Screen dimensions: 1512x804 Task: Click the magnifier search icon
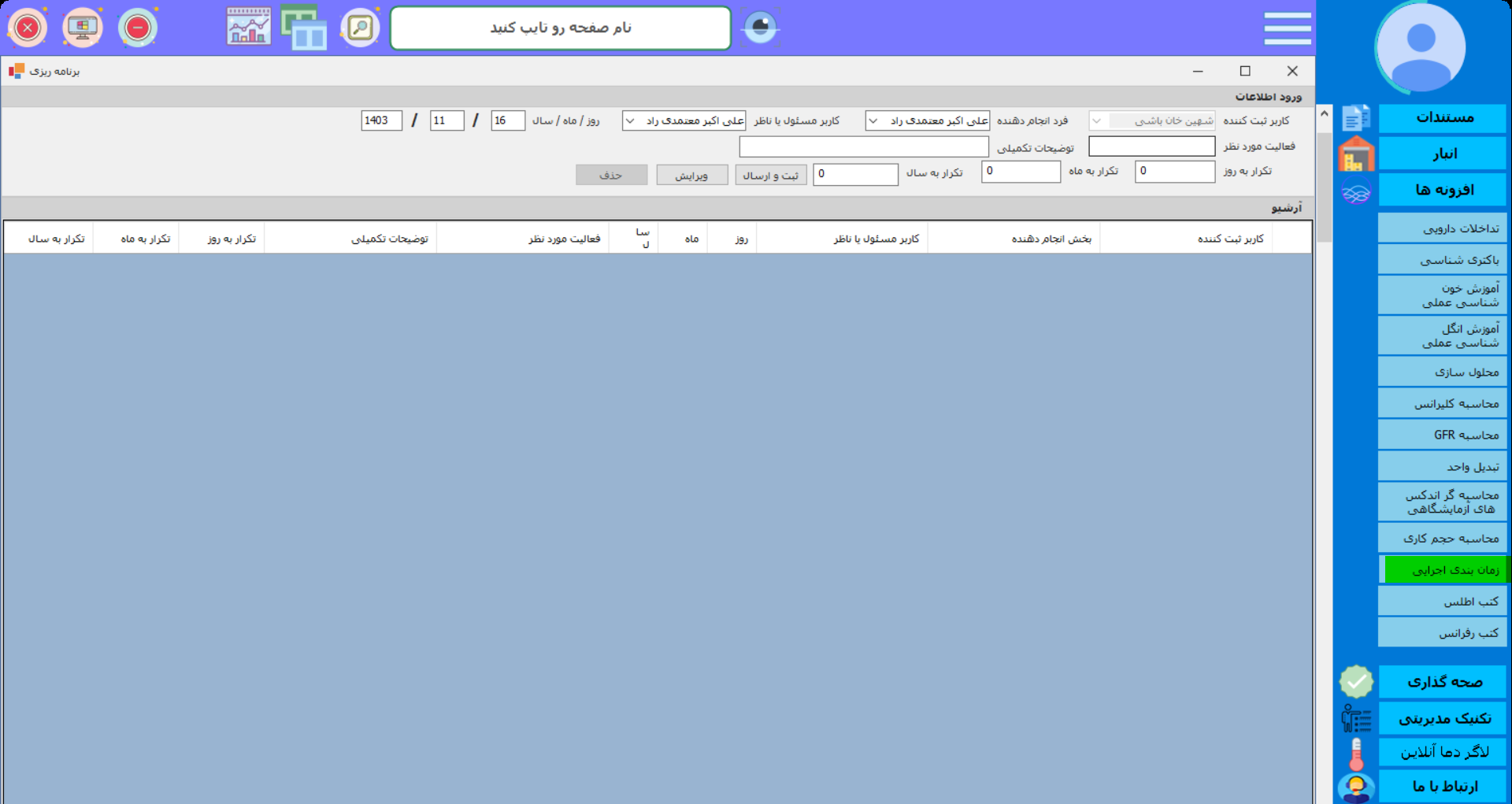[360, 28]
